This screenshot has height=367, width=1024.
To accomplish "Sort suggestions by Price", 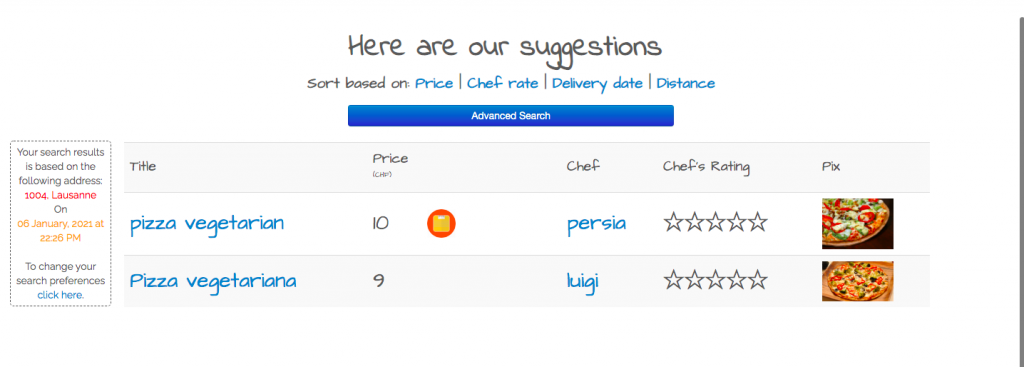I will (x=434, y=84).
